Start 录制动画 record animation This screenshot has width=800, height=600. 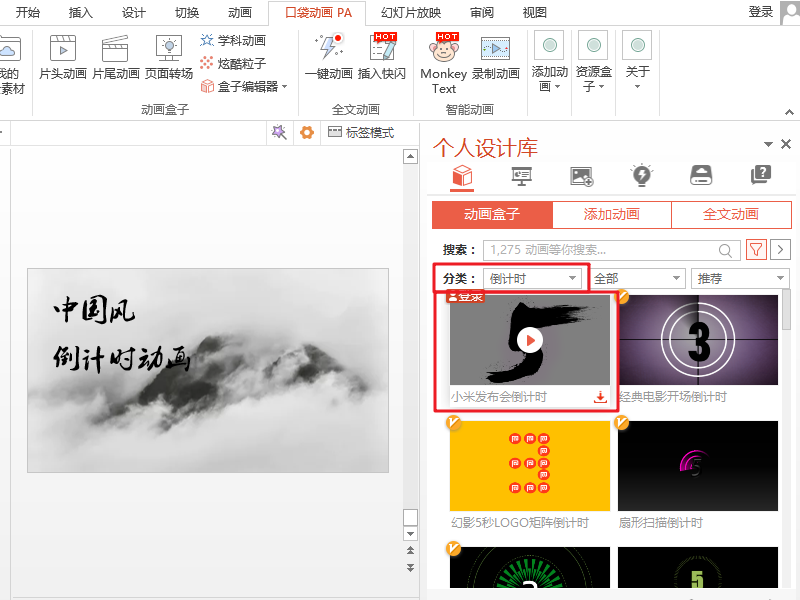pyautogui.click(x=495, y=57)
